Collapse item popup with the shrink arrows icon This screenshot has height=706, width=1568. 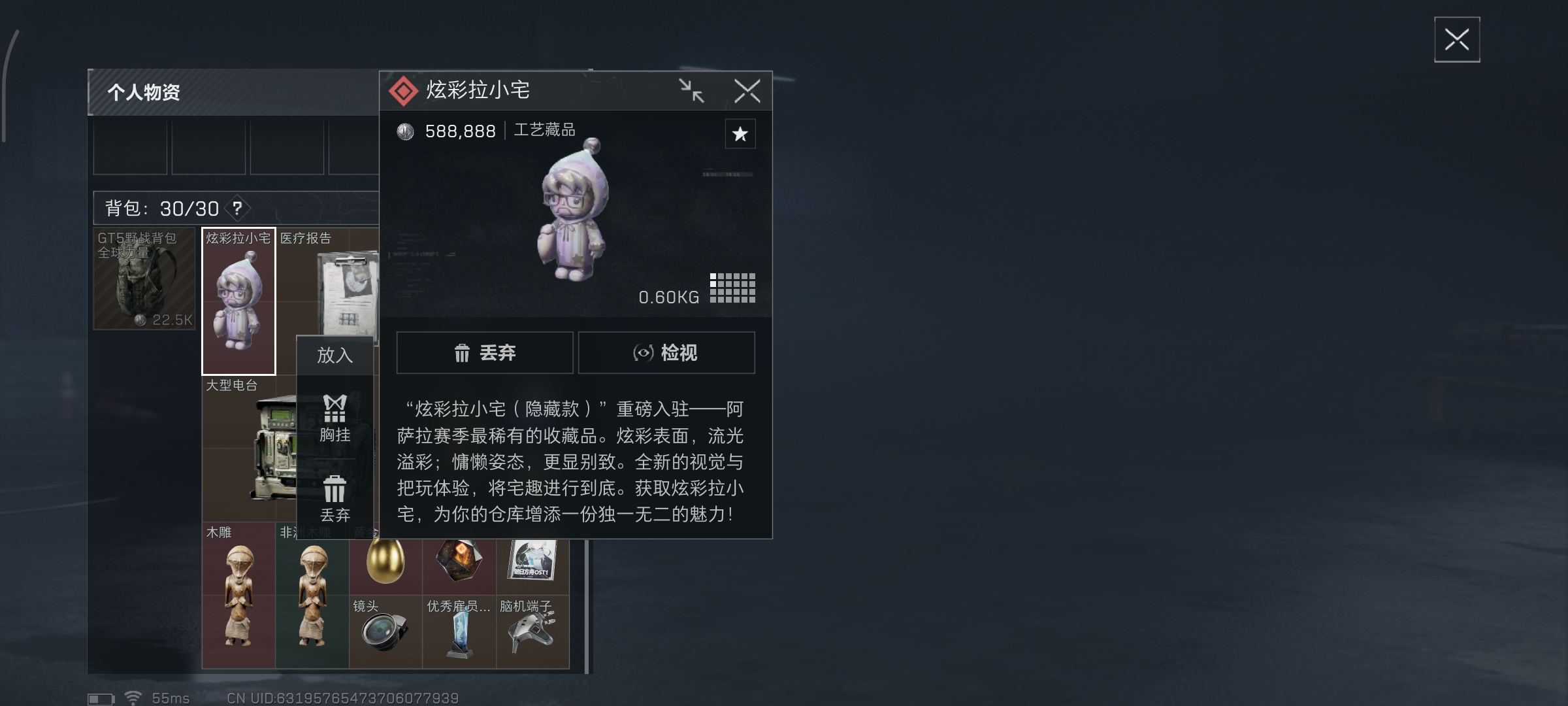[x=691, y=91]
